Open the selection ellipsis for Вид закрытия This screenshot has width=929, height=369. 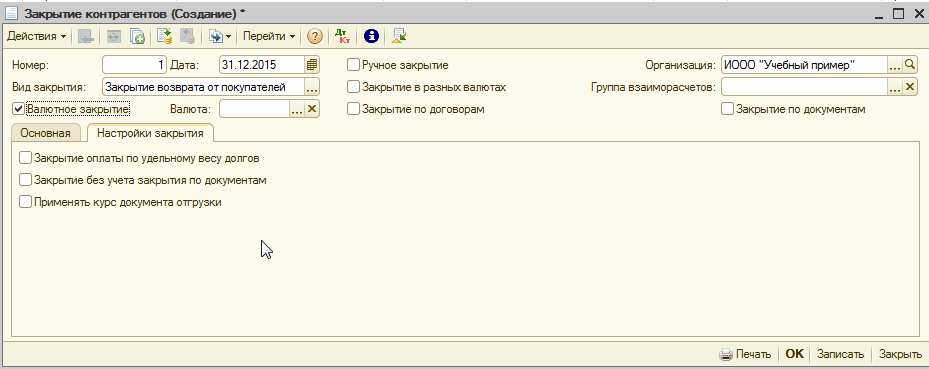[312, 87]
